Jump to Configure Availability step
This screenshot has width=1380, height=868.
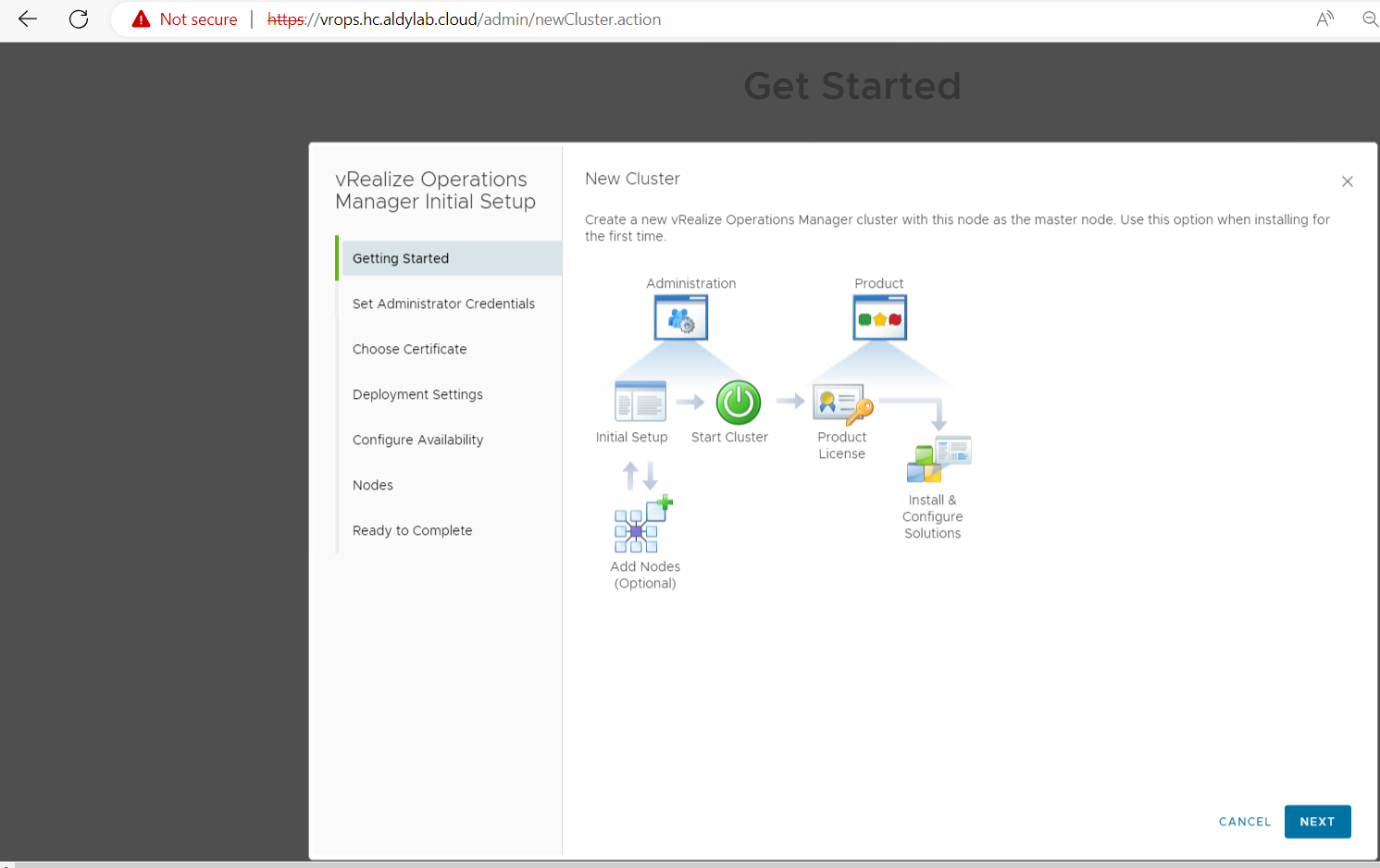[417, 440]
